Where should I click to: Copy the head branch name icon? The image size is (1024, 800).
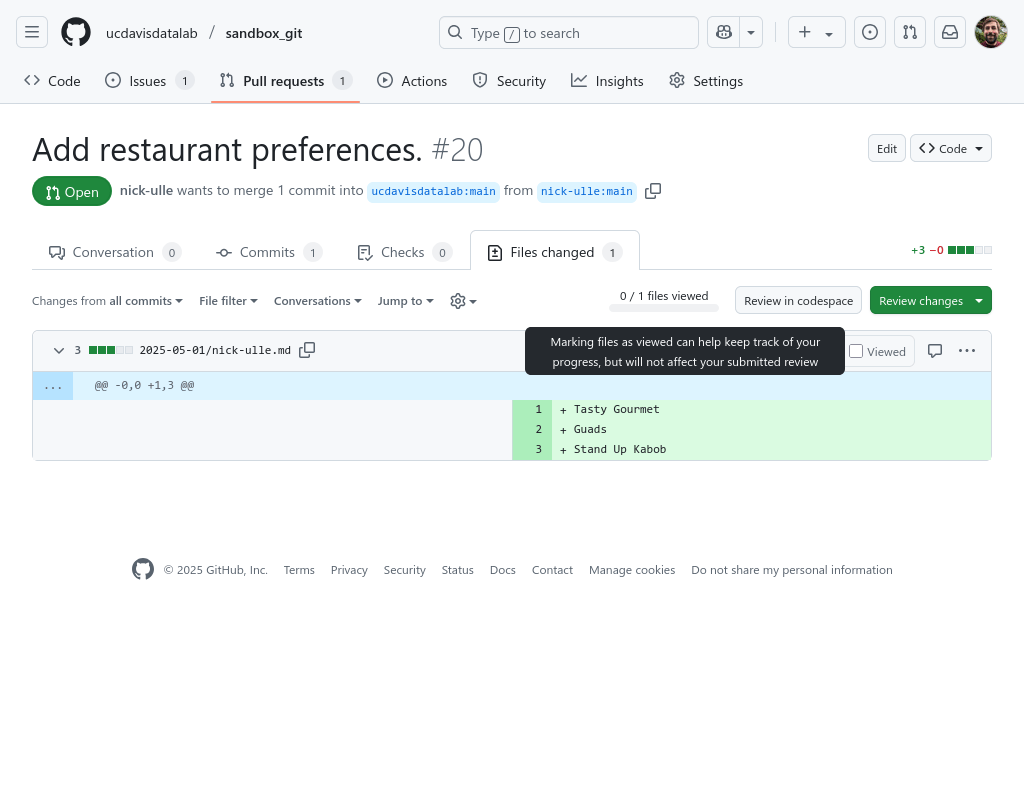pos(653,191)
